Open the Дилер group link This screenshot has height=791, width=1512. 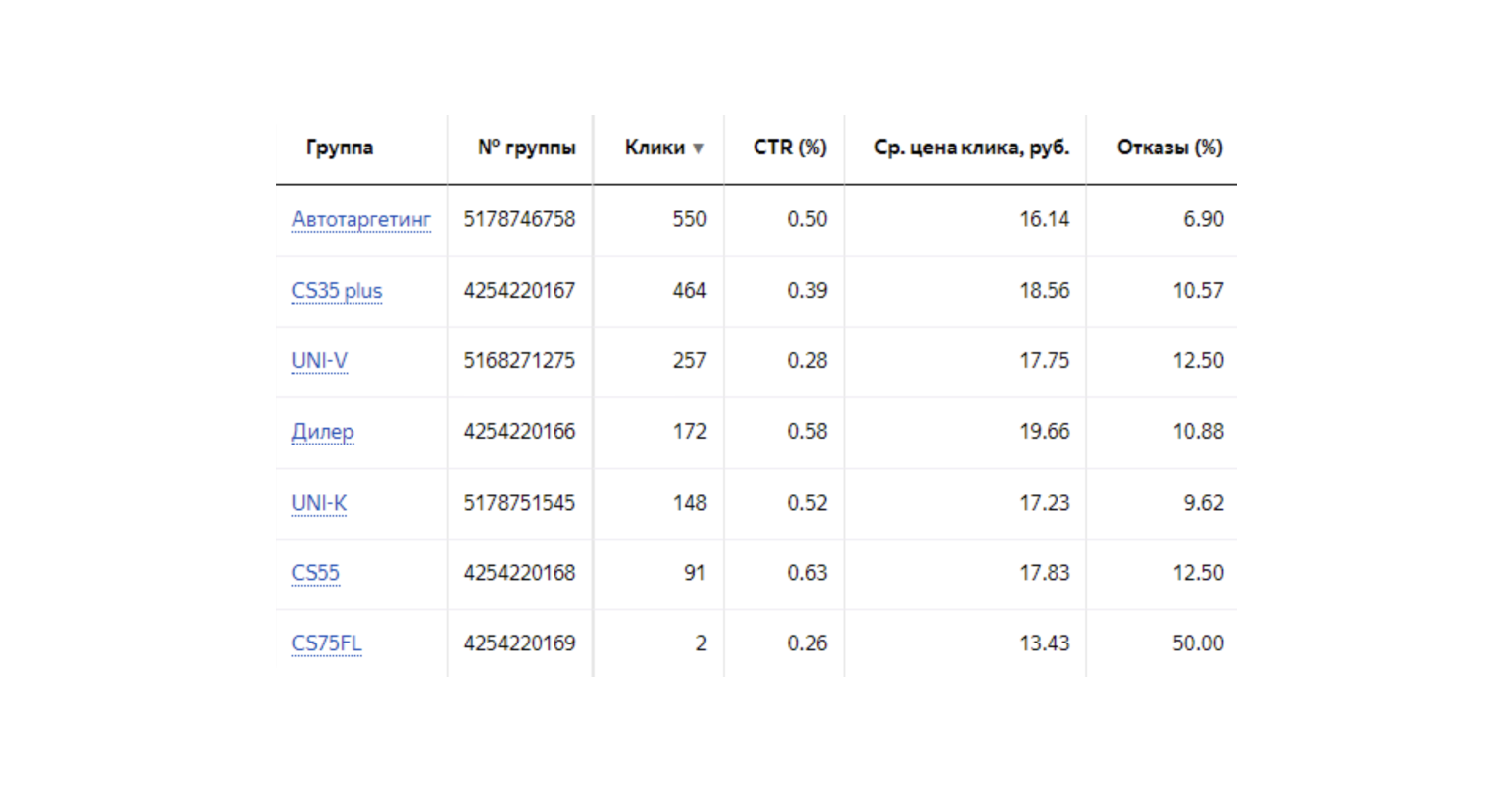pos(322,432)
